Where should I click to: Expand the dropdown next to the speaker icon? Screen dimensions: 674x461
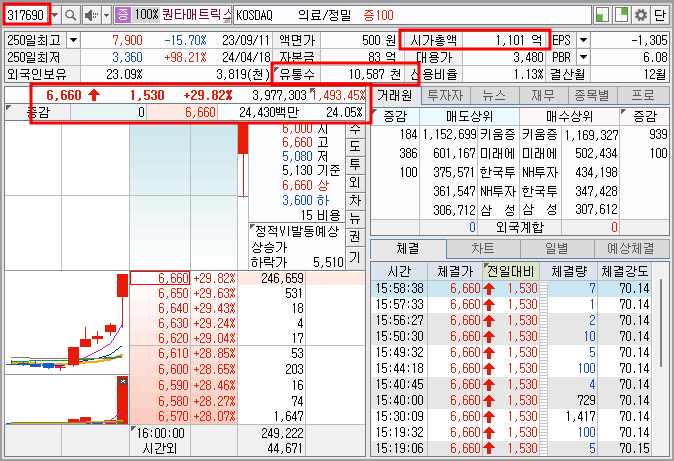107,15
